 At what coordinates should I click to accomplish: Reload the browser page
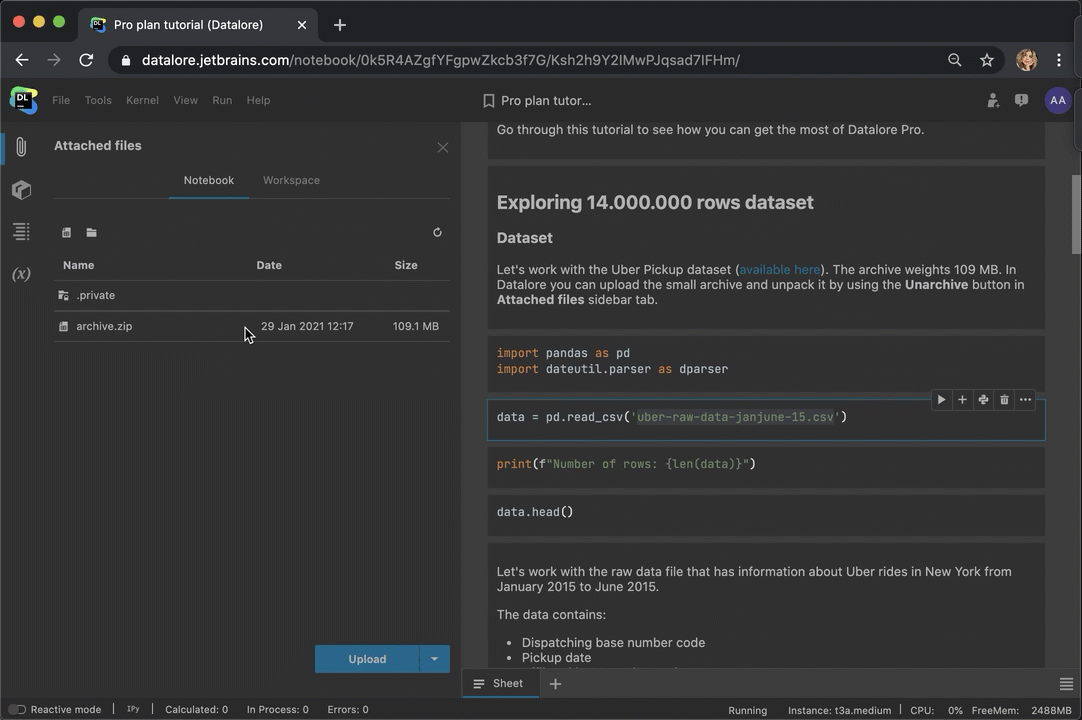86,60
